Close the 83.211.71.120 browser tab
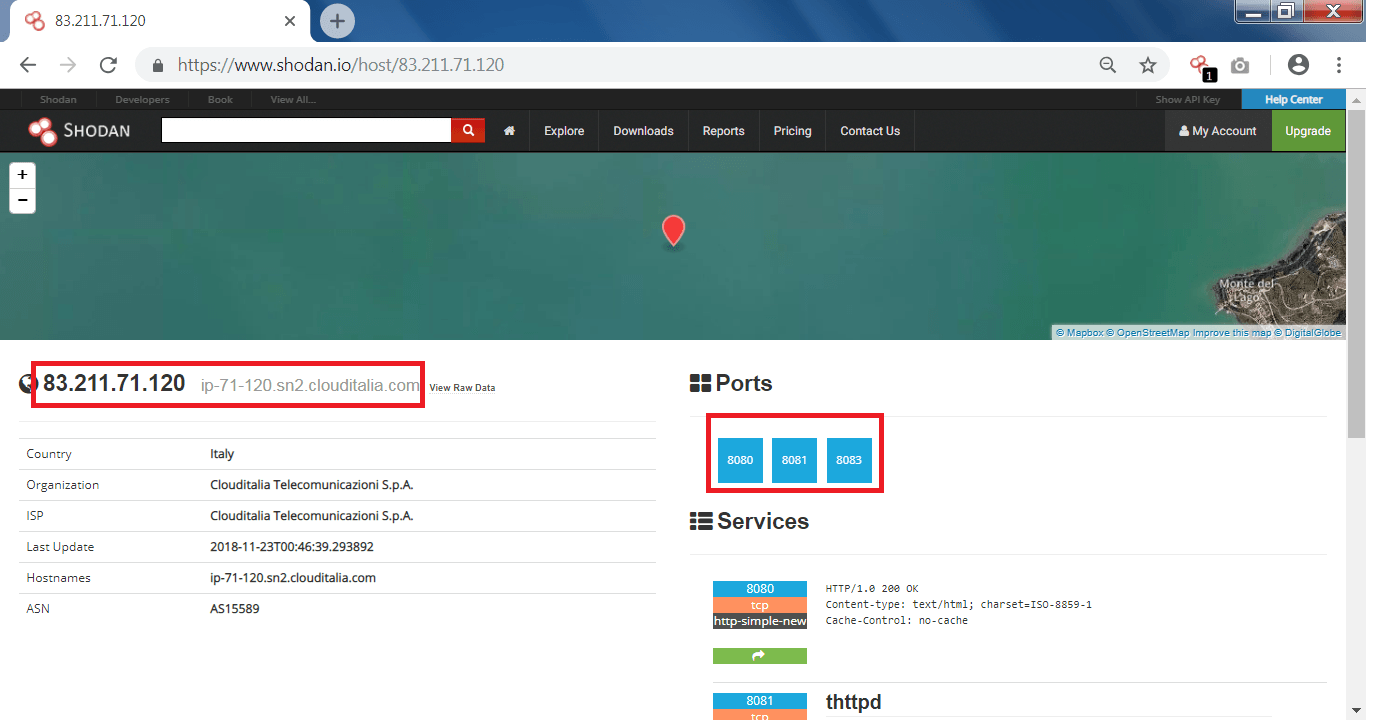 click(x=290, y=20)
